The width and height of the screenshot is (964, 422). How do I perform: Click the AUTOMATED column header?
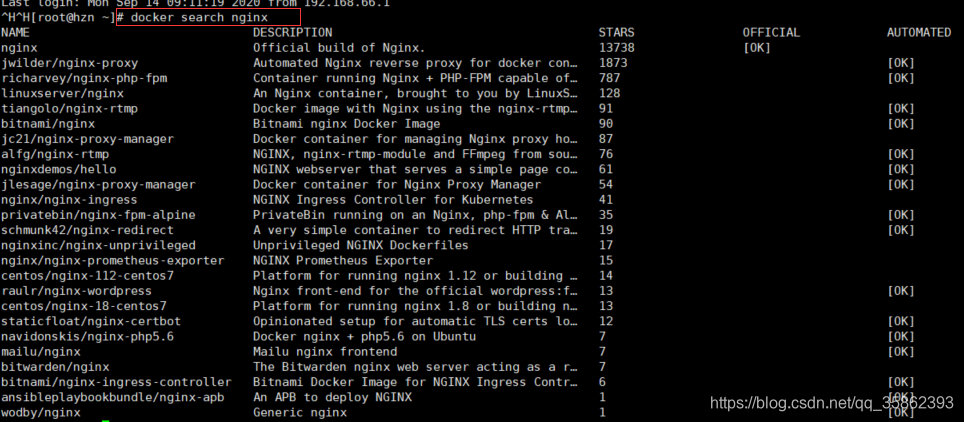[x=919, y=33]
